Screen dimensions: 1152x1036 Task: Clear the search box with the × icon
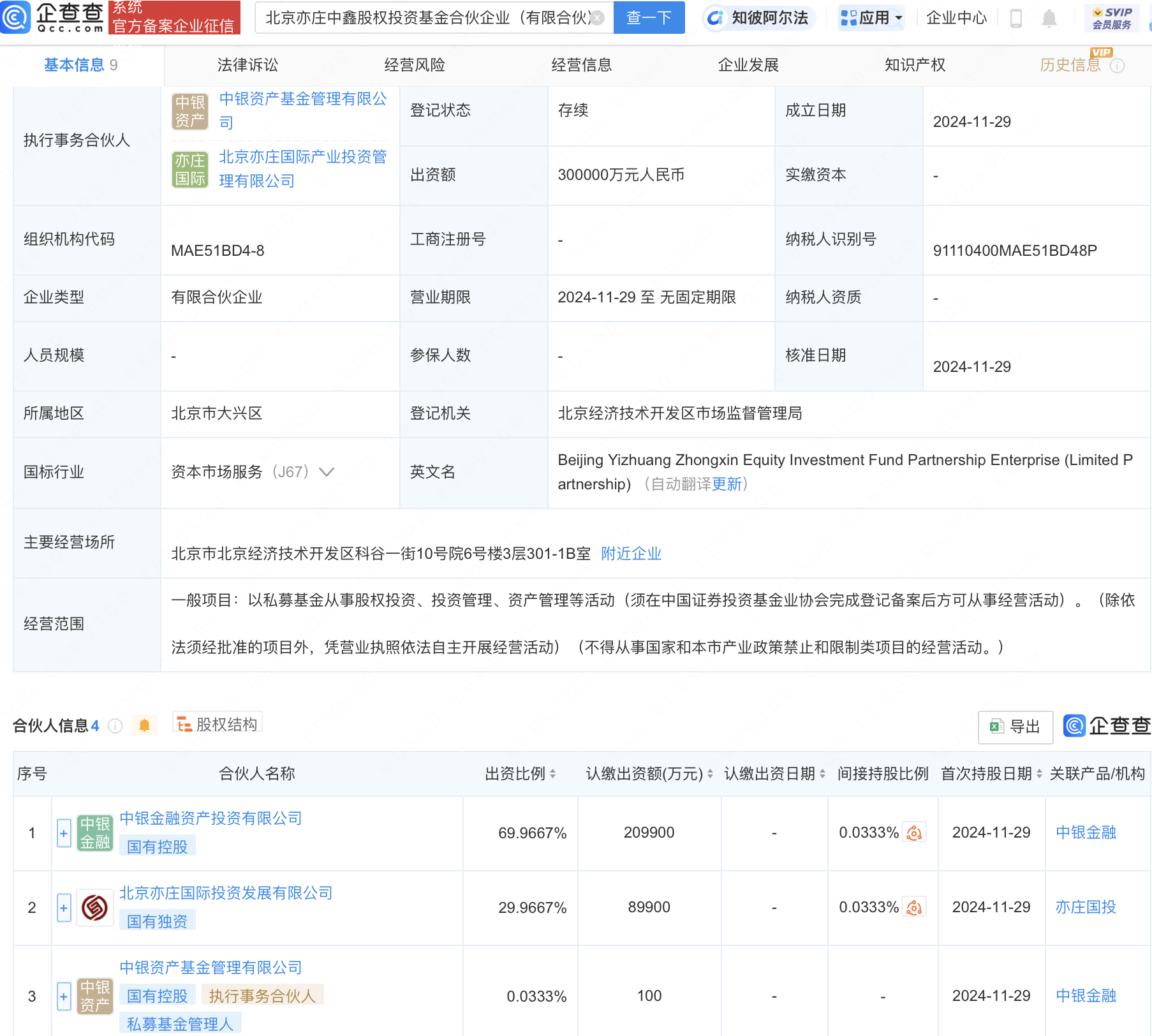(x=596, y=18)
